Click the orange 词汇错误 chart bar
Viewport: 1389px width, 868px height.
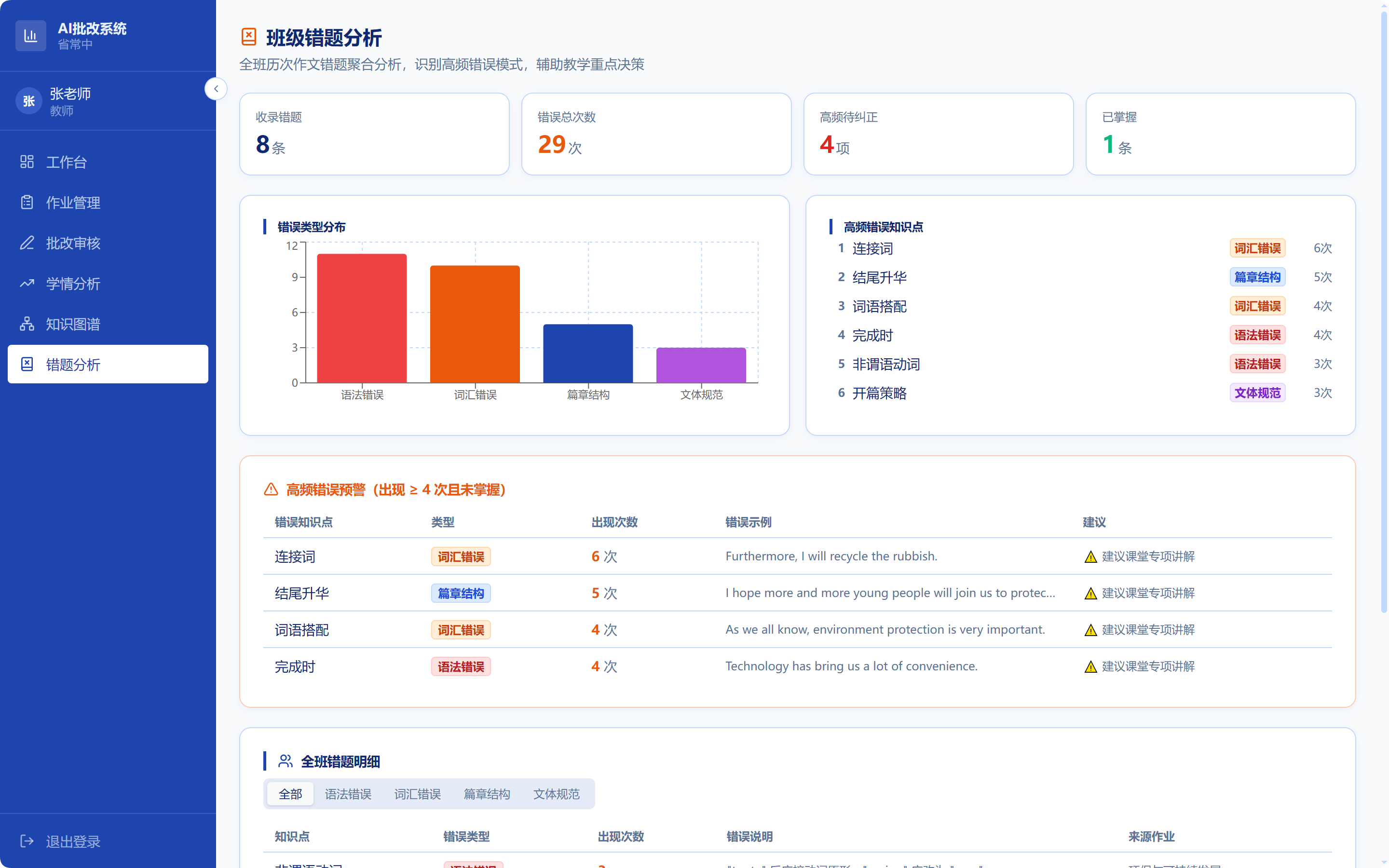(475, 325)
